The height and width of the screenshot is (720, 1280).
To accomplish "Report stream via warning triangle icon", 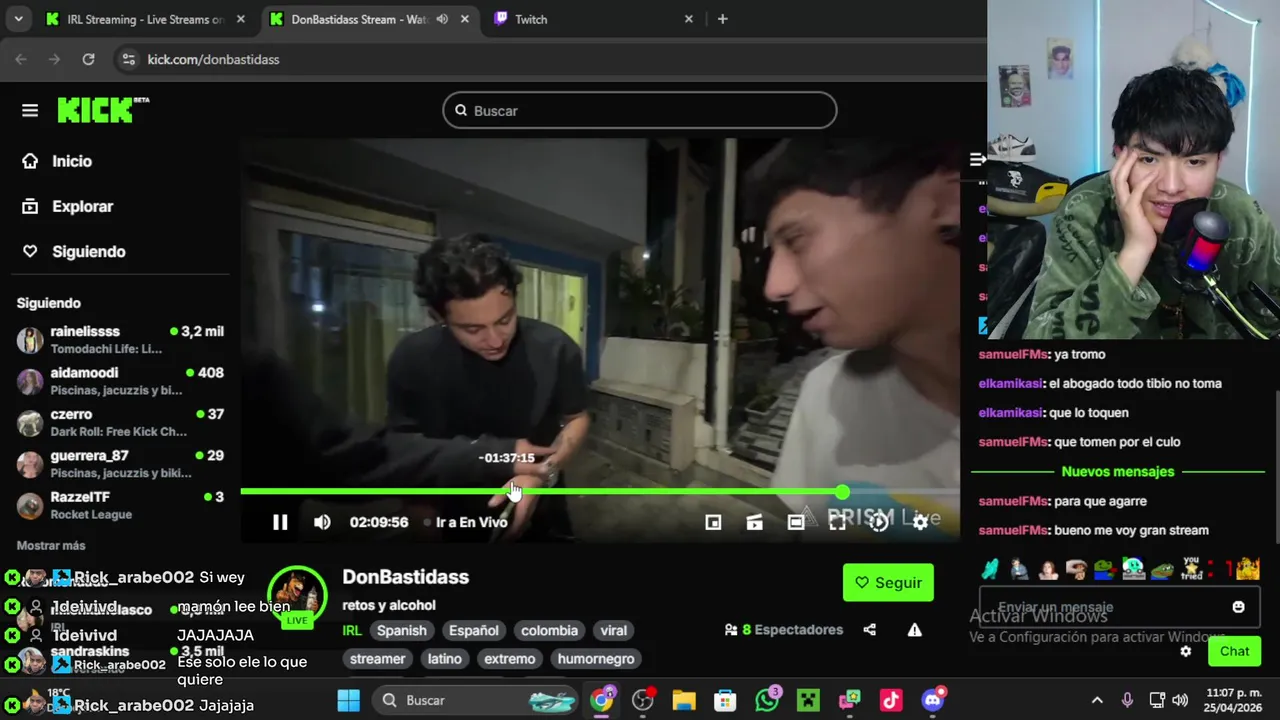I will point(914,630).
